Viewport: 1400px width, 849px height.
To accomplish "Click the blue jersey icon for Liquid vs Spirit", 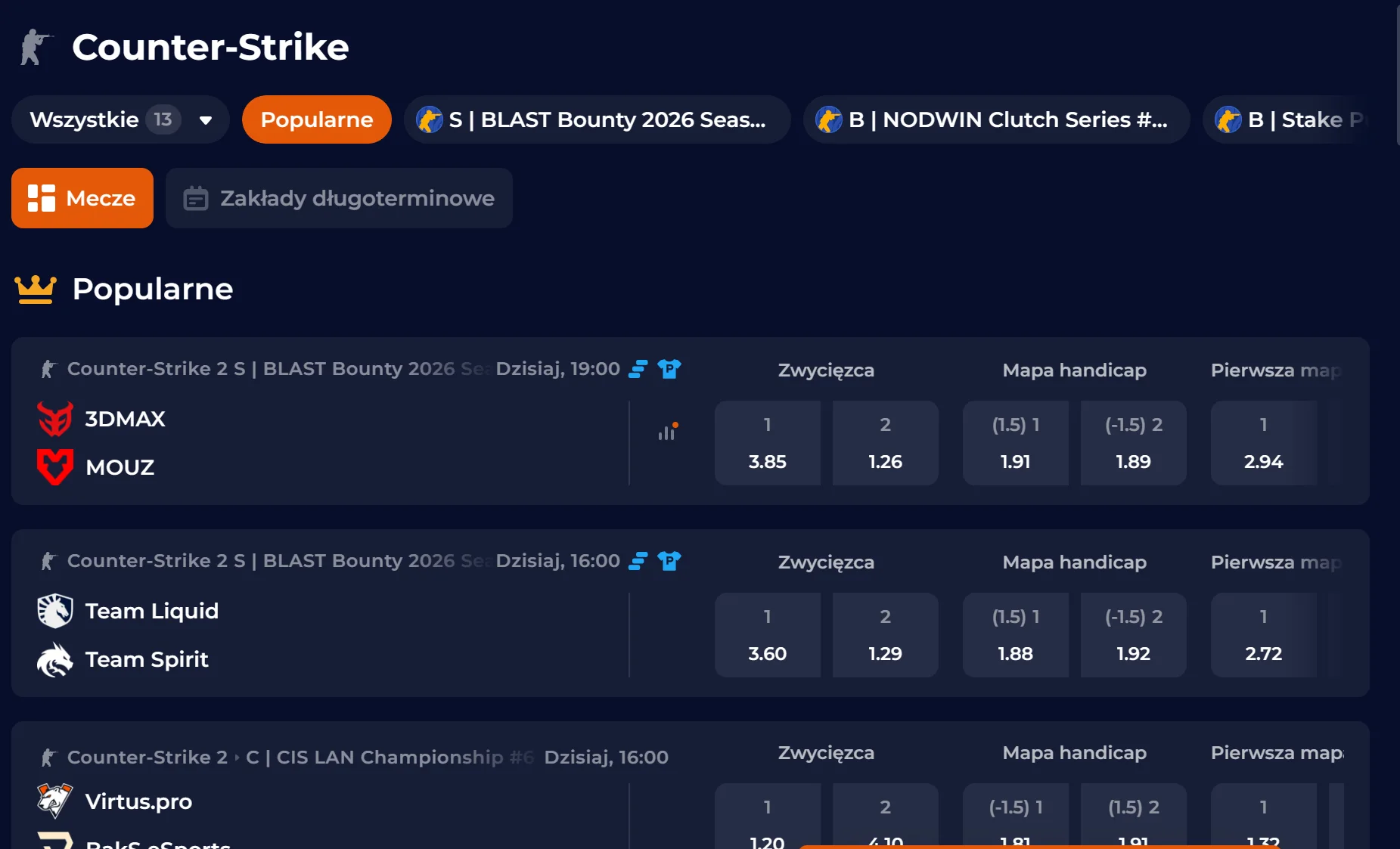I will [x=669, y=561].
